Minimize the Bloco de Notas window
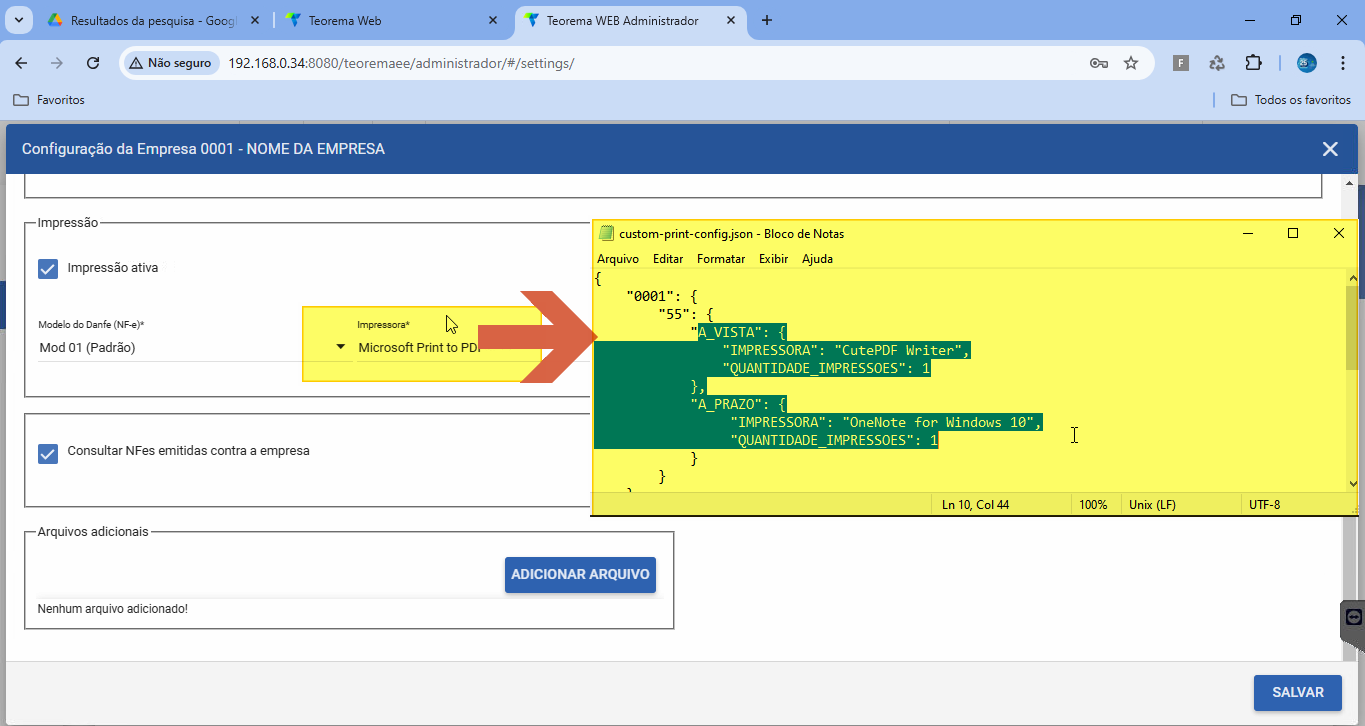Viewport: 1365px width, 726px height. [x=1248, y=233]
